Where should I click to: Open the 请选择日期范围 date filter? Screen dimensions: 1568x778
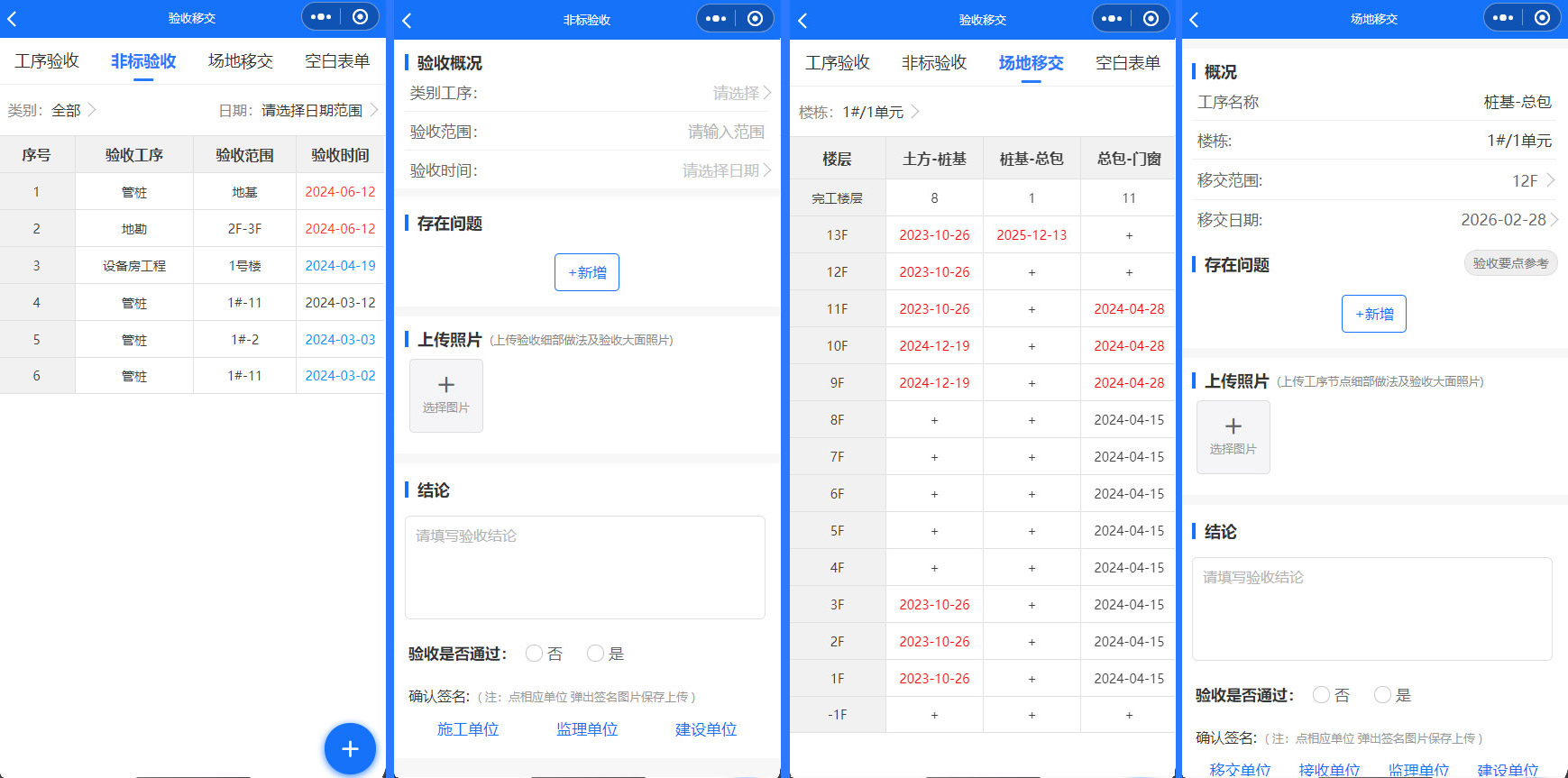312,110
